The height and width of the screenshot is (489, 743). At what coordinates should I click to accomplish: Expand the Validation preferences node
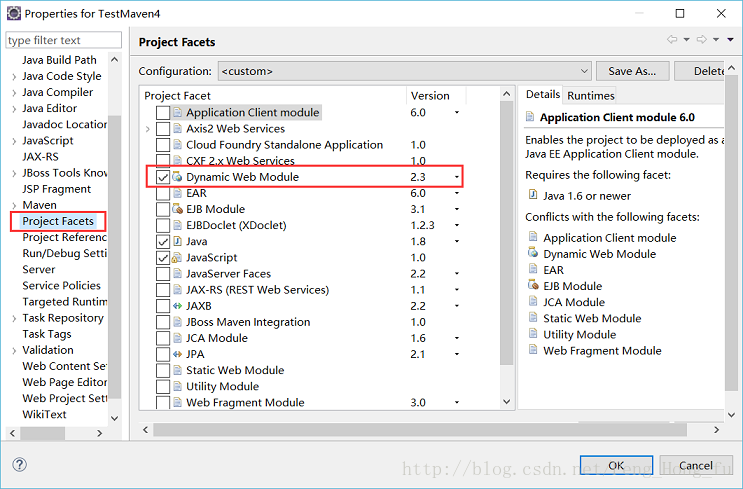click(x=14, y=351)
